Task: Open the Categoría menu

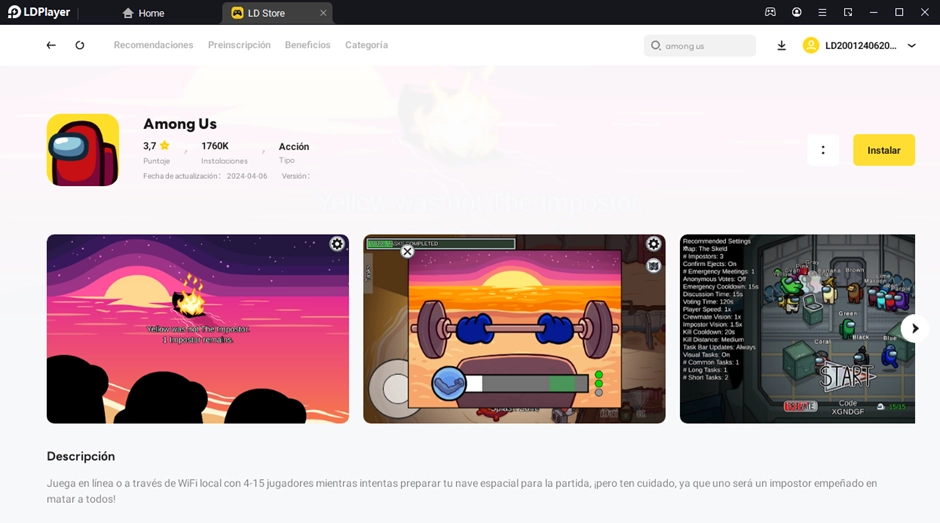Action: coord(366,45)
